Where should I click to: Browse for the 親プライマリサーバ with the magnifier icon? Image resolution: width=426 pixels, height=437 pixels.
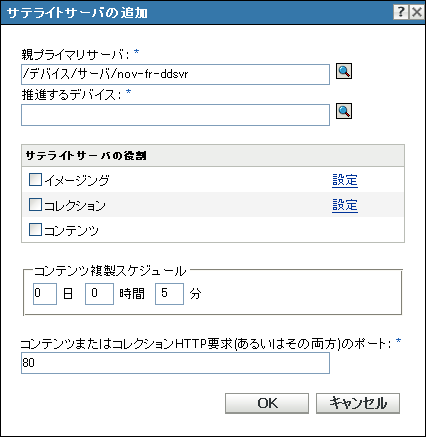tap(344, 72)
